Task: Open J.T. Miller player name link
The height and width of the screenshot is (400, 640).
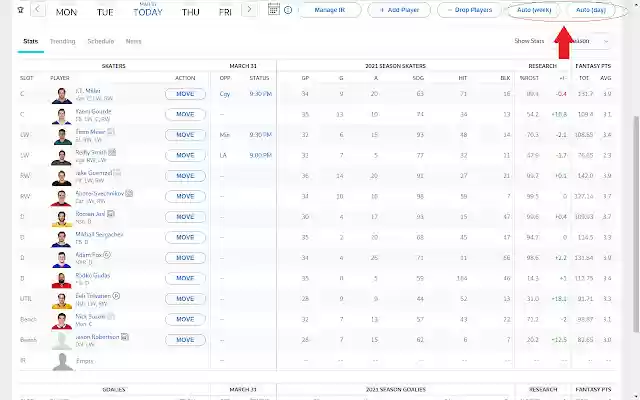Action: pyautogui.click(x=88, y=91)
